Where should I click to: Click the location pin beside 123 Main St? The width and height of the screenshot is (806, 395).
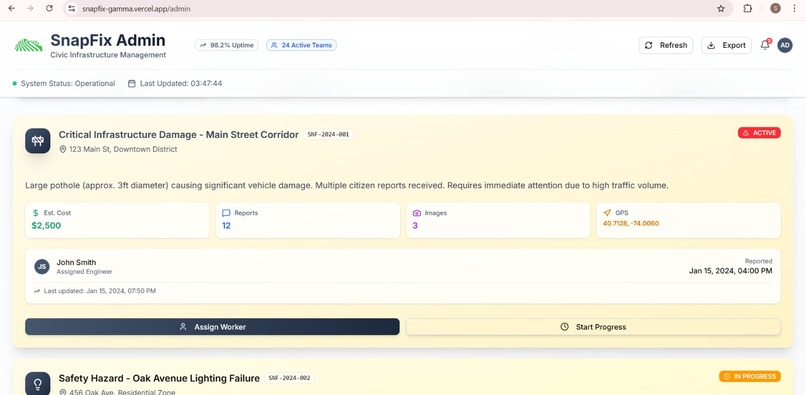[63, 149]
